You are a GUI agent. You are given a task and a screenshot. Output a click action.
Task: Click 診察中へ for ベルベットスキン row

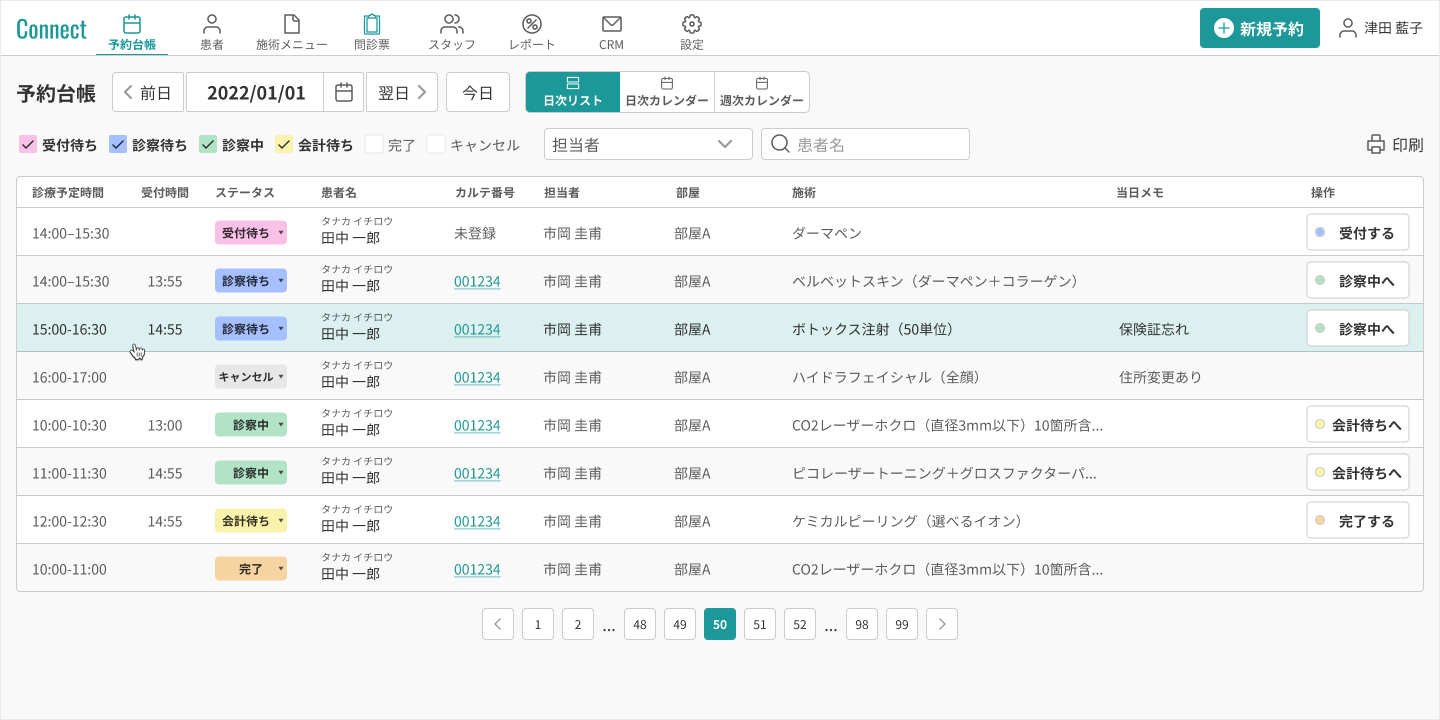tap(1358, 280)
